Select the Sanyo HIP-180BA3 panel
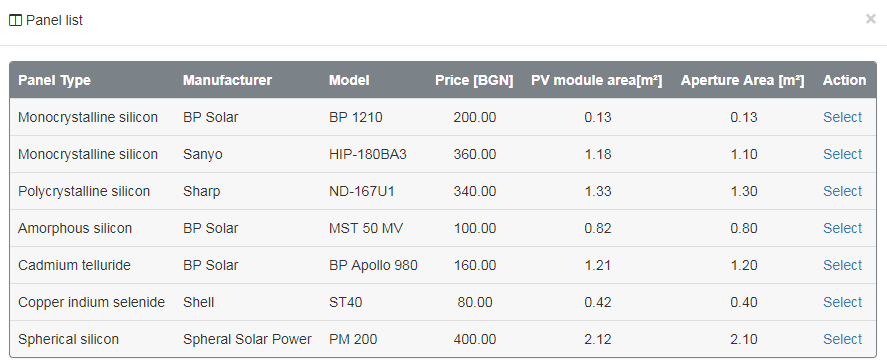The width and height of the screenshot is (887, 363). tap(842, 154)
